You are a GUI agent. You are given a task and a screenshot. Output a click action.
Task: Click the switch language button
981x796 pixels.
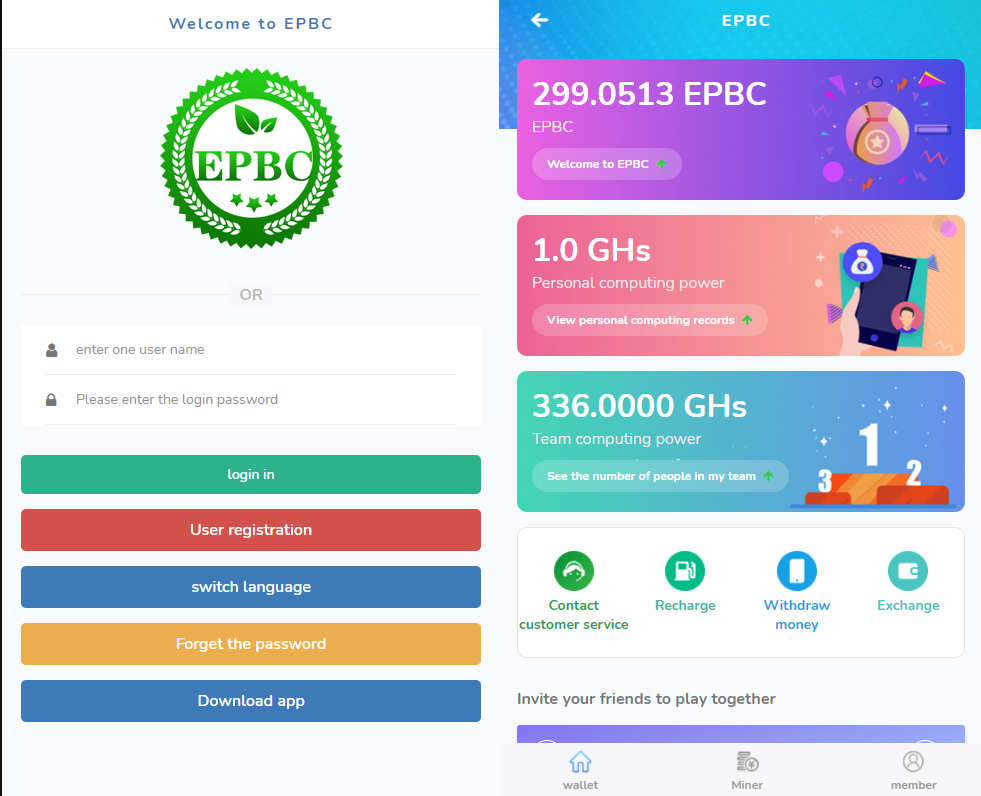tap(251, 587)
